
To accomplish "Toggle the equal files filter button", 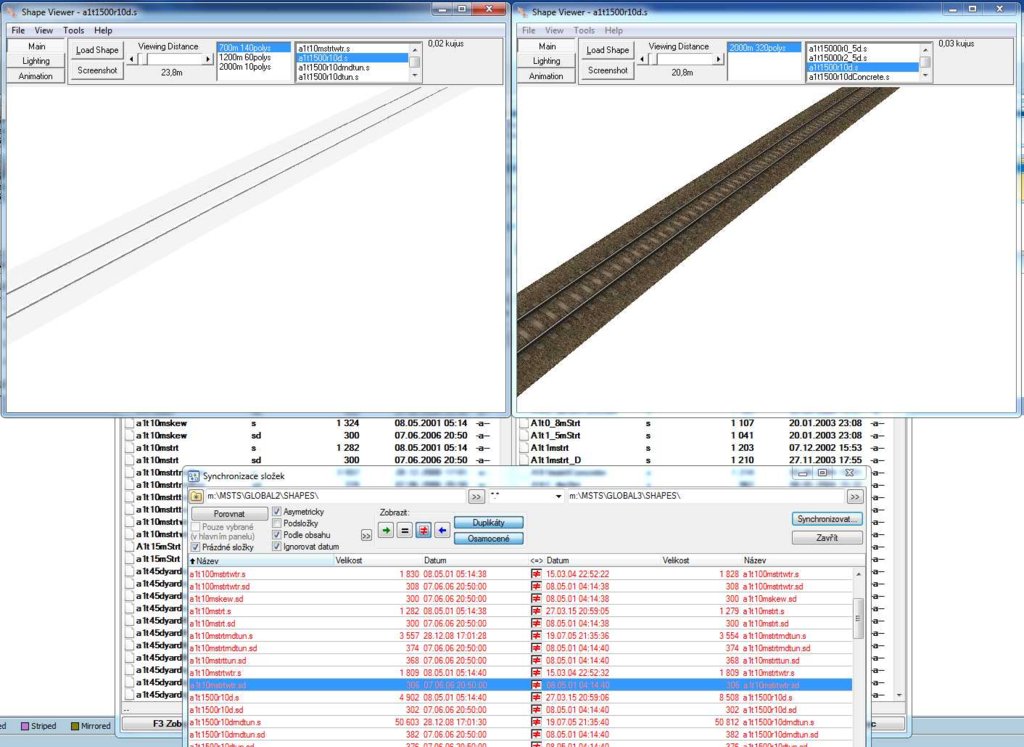I will [x=405, y=530].
